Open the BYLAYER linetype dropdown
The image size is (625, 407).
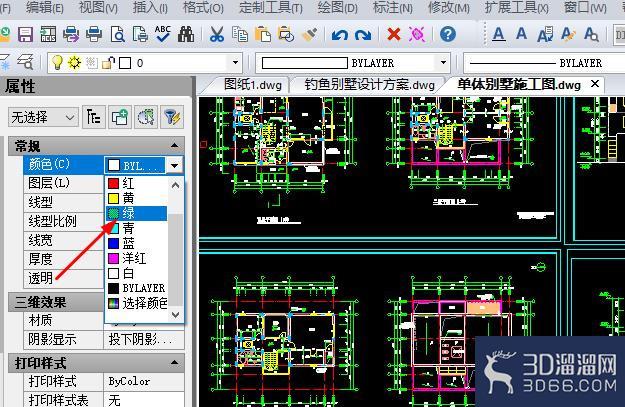(x=544, y=63)
